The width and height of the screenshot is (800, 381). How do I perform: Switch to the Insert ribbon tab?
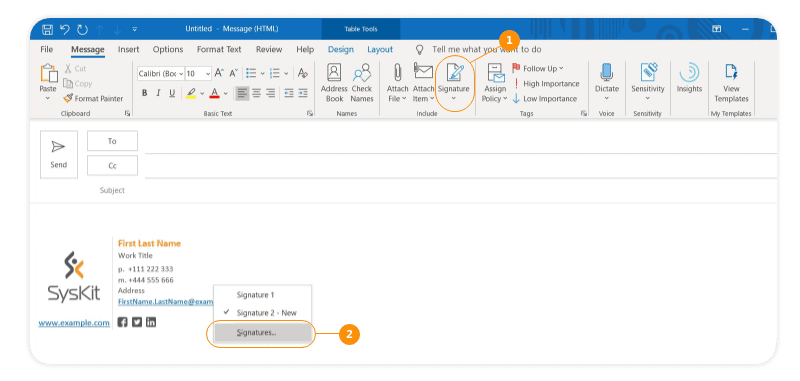point(129,49)
